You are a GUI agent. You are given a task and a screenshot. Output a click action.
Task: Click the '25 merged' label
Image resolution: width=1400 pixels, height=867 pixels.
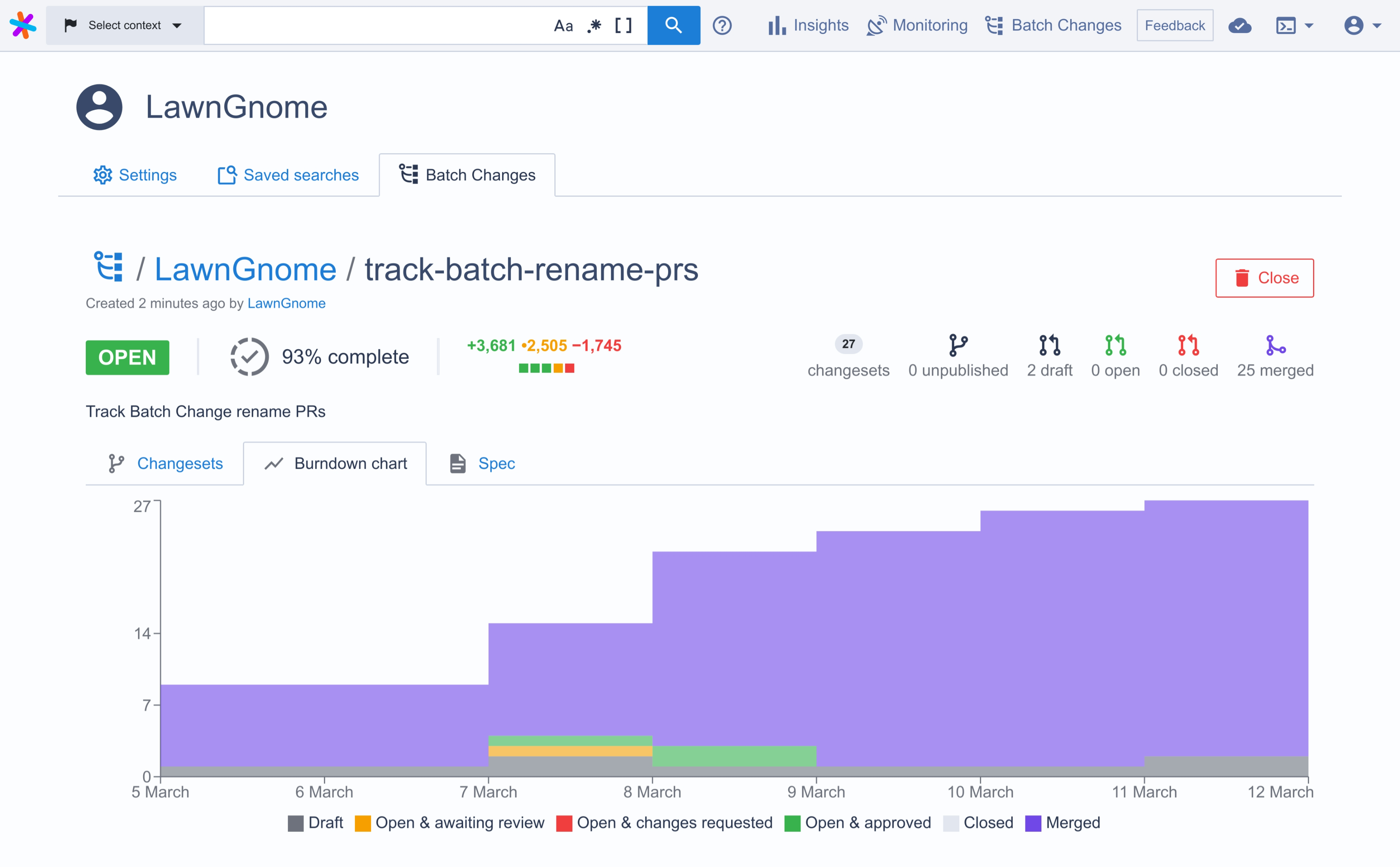1275,370
